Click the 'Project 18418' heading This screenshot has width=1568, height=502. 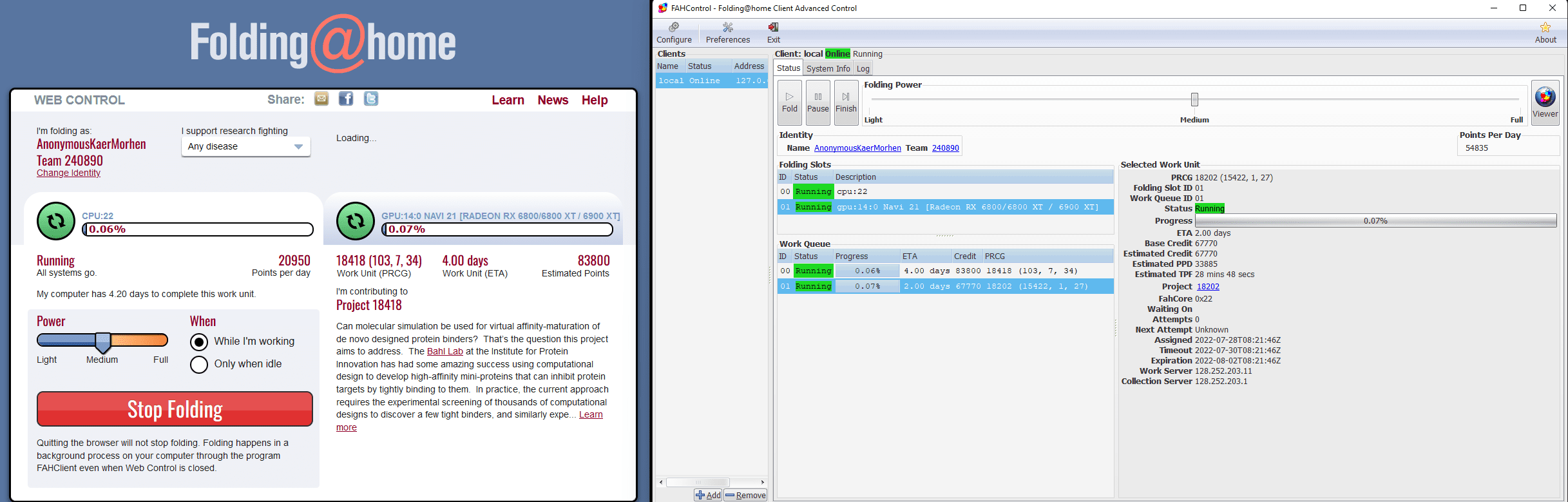click(369, 305)
